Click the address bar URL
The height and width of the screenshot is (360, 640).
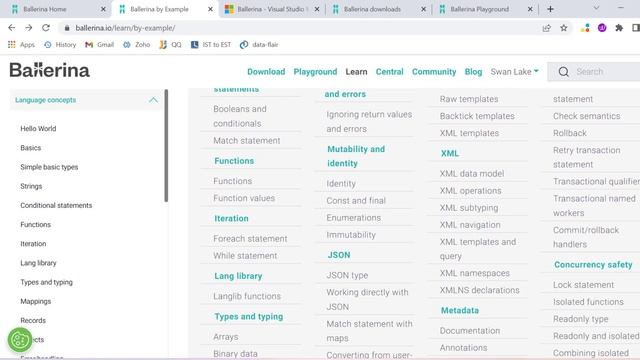(125, 28)
